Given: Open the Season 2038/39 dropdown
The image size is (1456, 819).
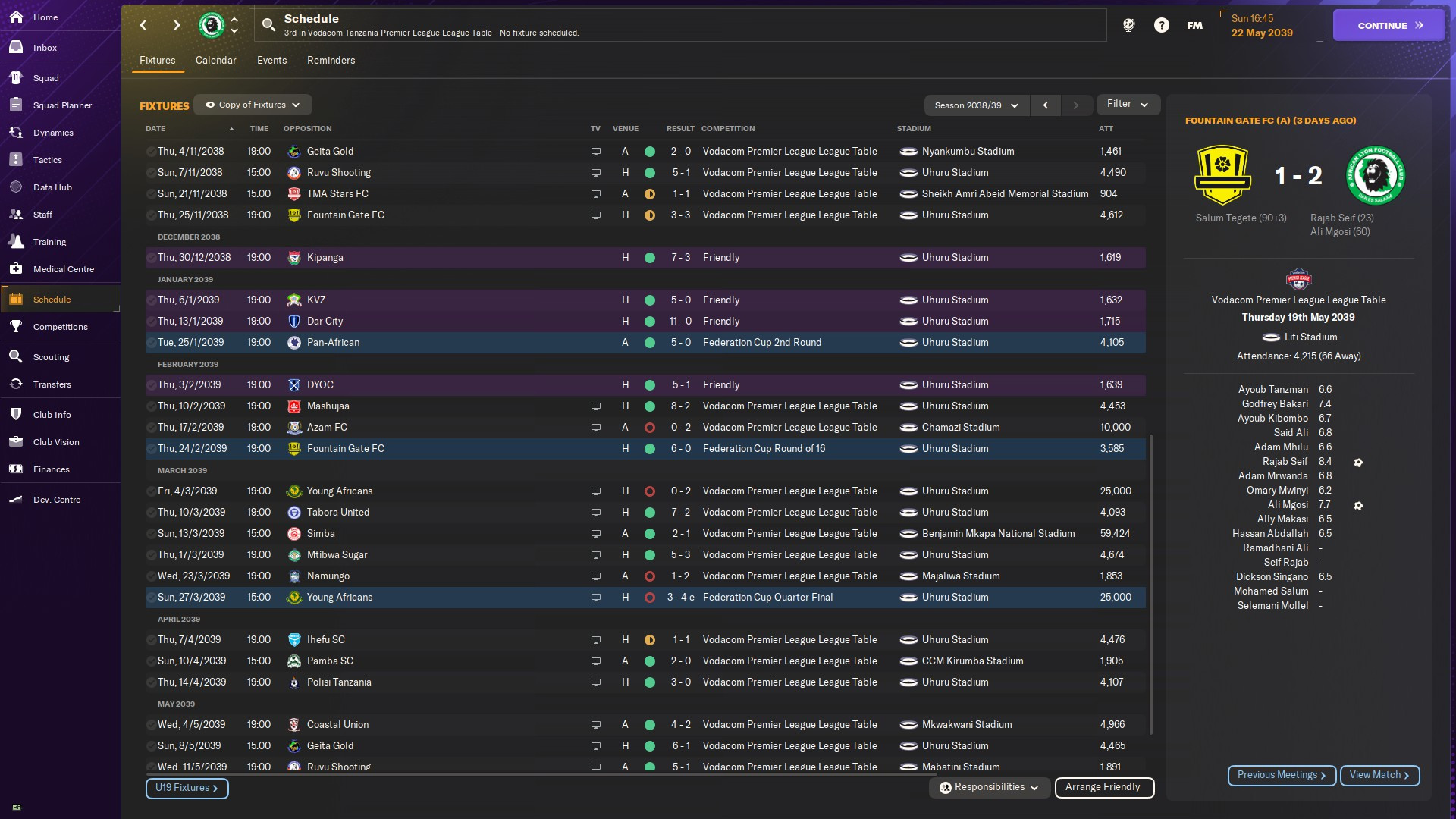Looking at the screenshot, I should pyautogui.click(x=976, y=105).
